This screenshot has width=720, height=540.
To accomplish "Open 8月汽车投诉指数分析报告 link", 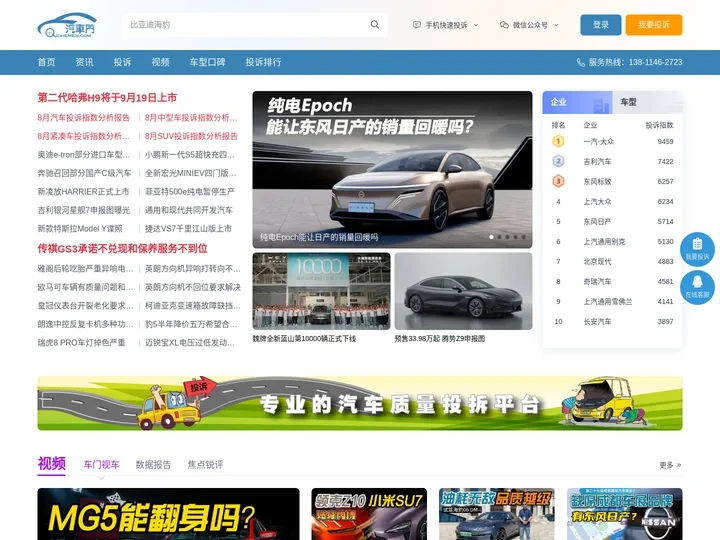I will click(x=84, y=118).
